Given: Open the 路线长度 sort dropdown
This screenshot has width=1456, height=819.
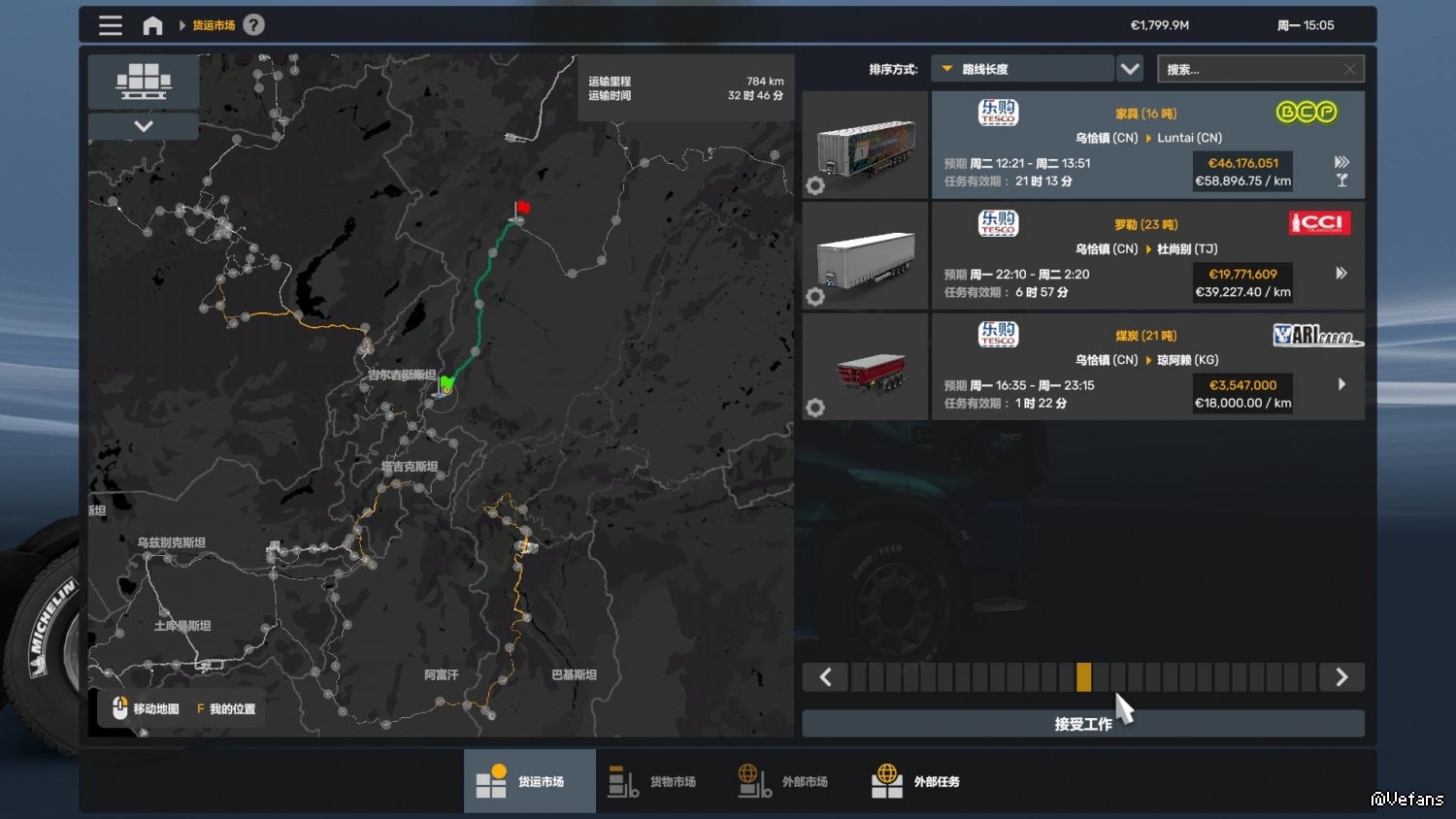Looking at the screenshot, I should pos(1022,69).
